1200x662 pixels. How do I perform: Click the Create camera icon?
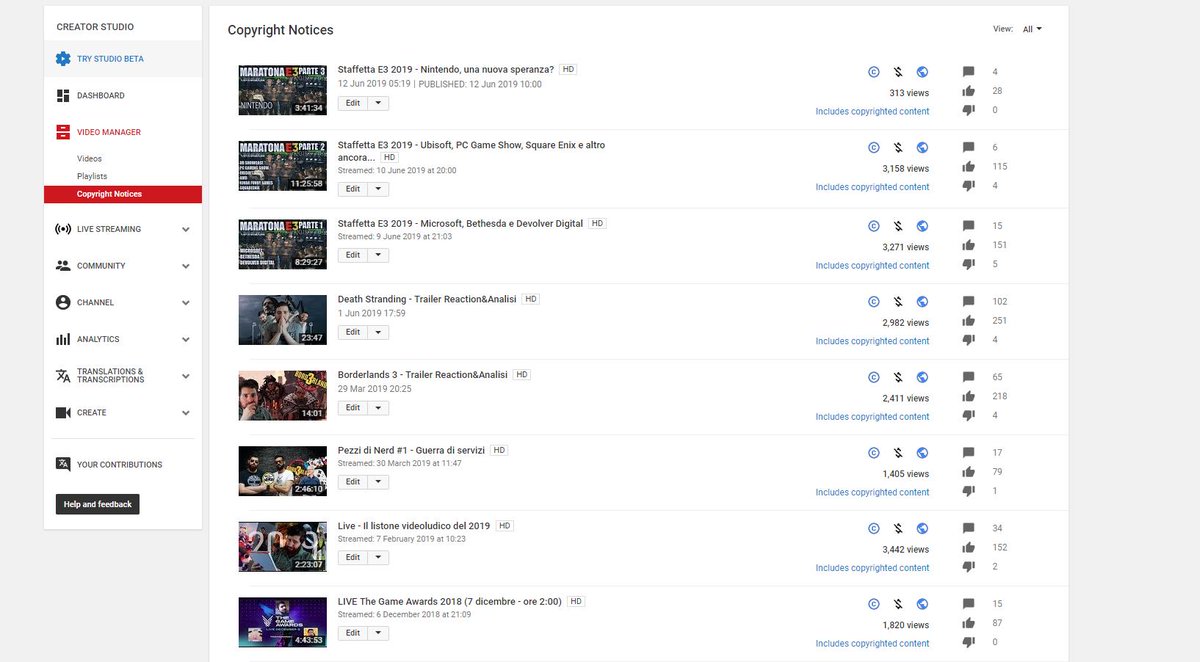coord(63,412)
